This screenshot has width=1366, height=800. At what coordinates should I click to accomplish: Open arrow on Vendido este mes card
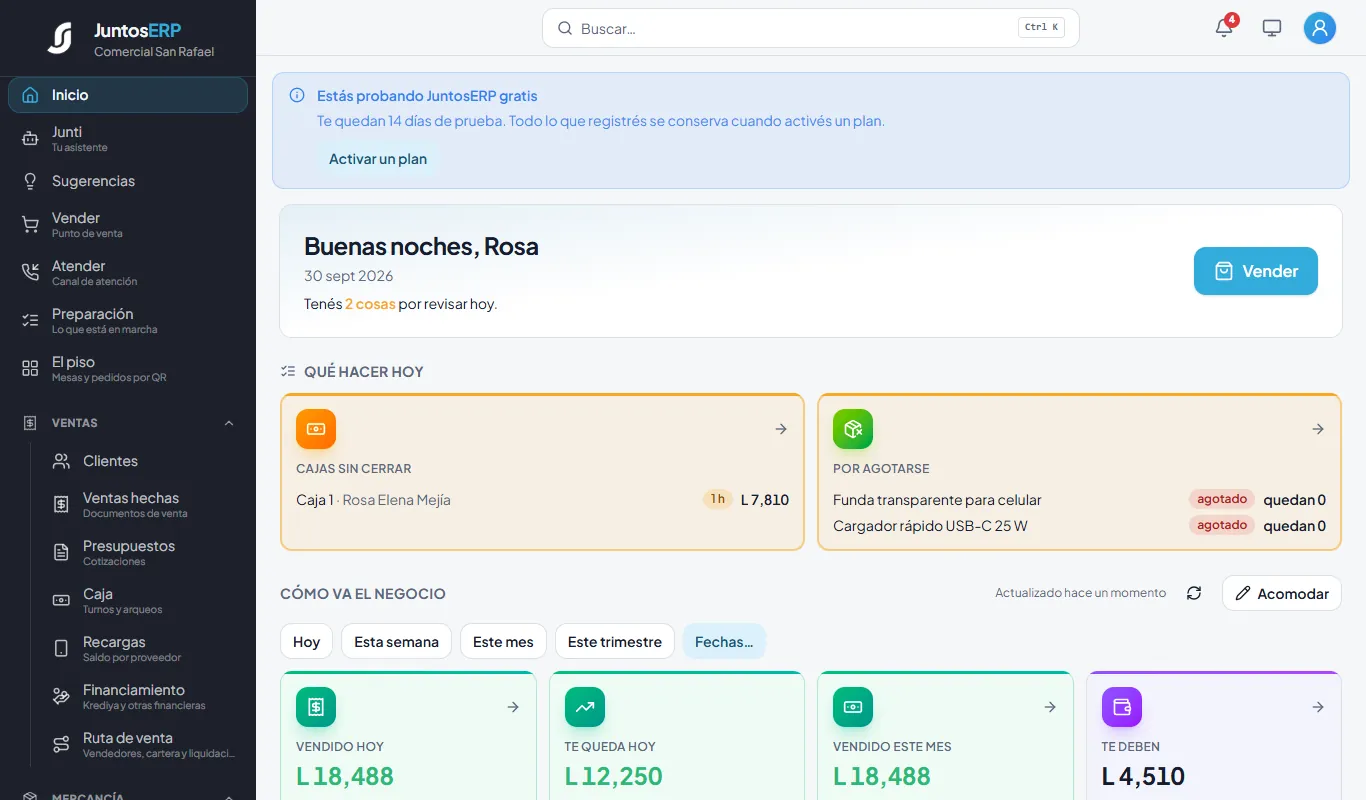pos(1050,707)
